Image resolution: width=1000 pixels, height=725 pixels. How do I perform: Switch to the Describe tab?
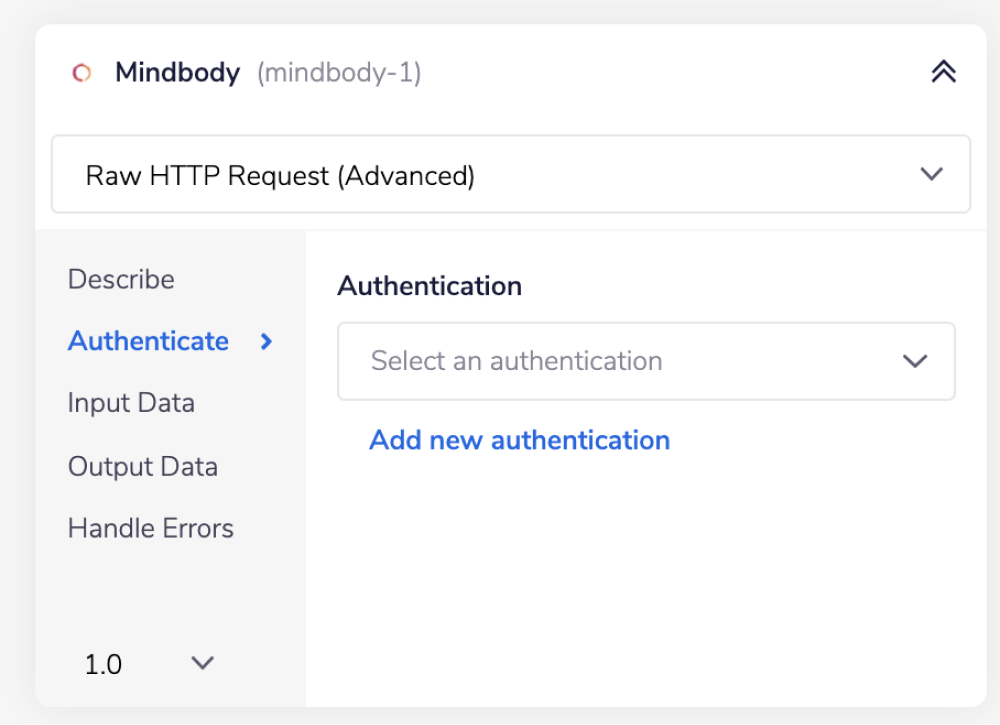pos(121,279)
